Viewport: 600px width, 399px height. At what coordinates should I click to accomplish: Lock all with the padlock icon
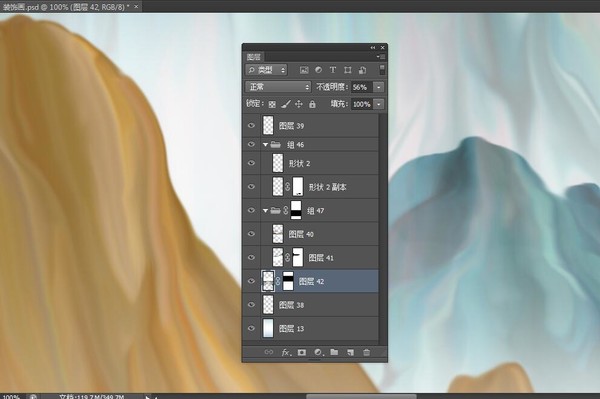tap(312, 104)
